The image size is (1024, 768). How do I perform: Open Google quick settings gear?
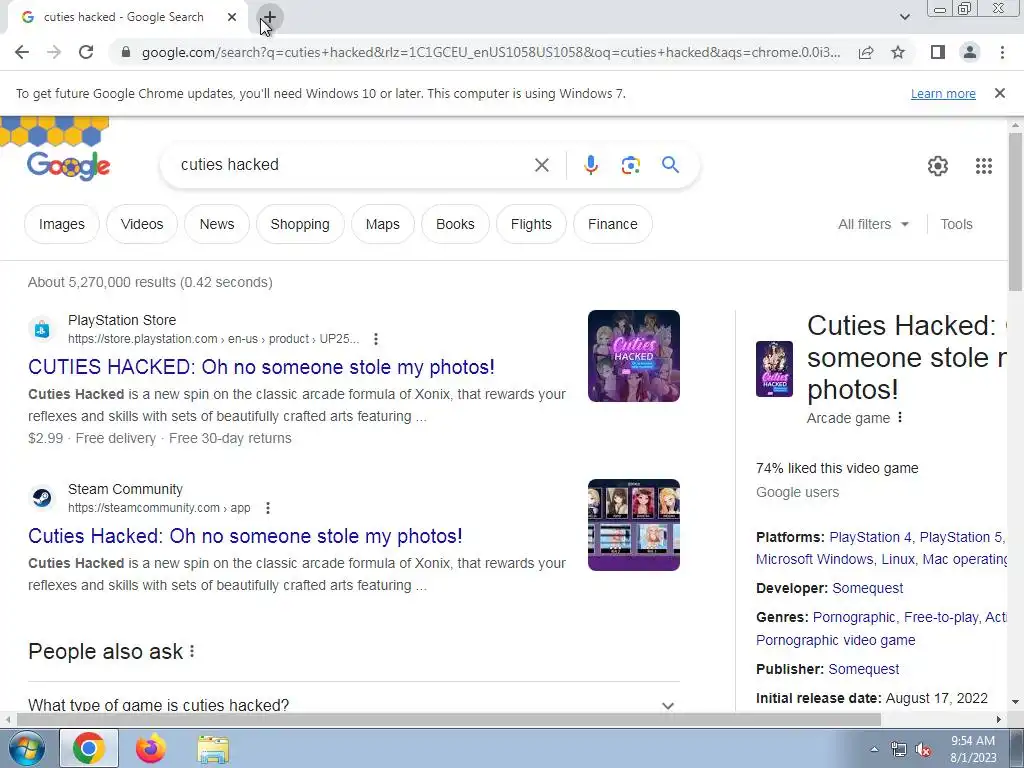point(938,166)
